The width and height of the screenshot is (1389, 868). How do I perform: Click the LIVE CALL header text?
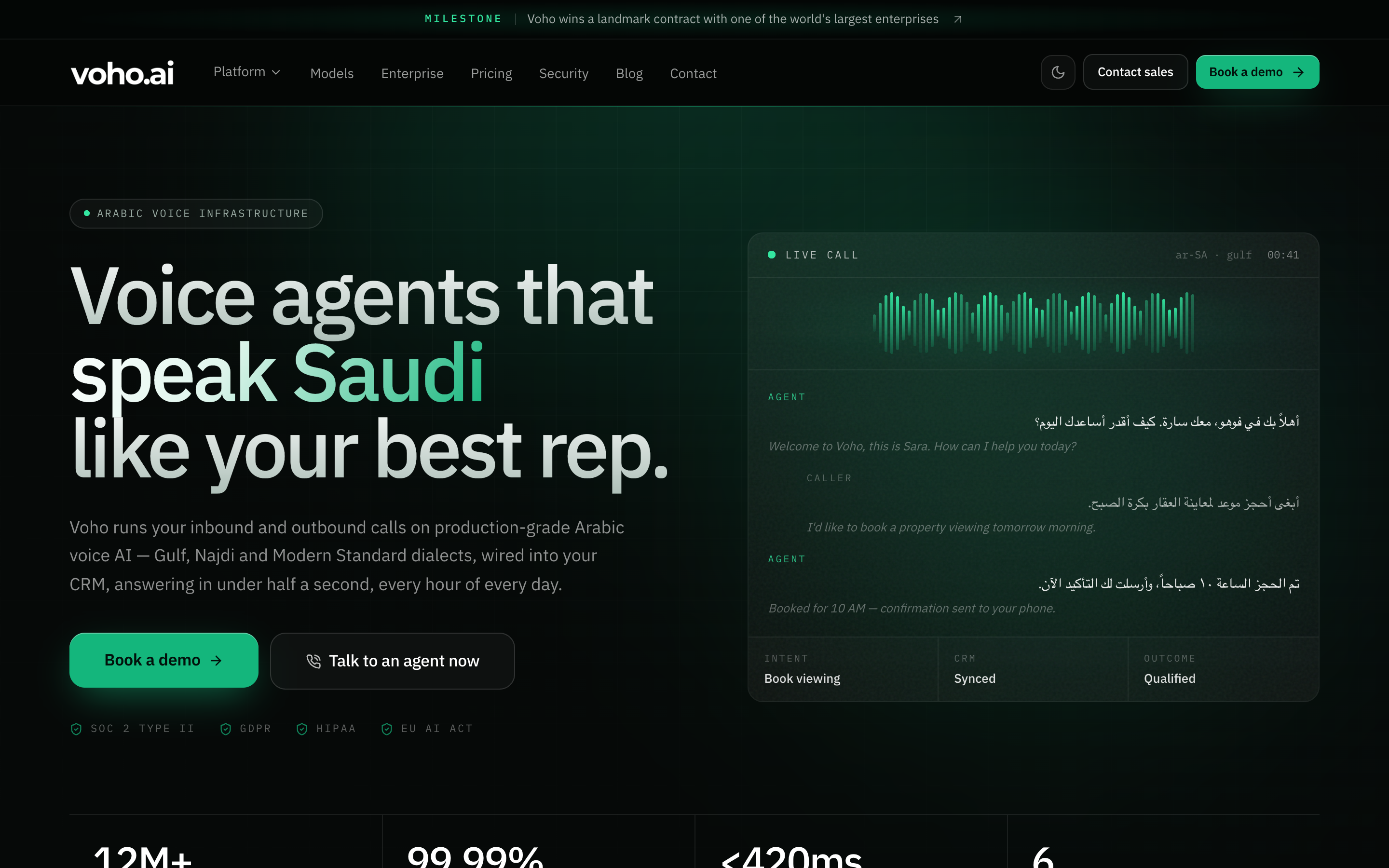coord(822,255)
